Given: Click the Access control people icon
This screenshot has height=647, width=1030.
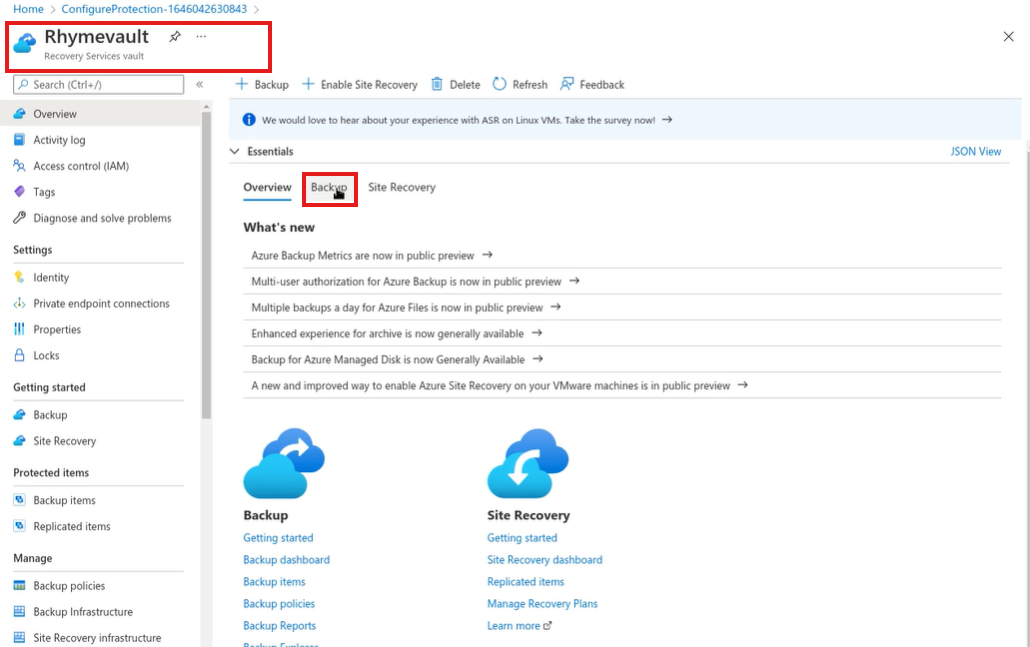Looking at the screenshot, I should [20, 166].
